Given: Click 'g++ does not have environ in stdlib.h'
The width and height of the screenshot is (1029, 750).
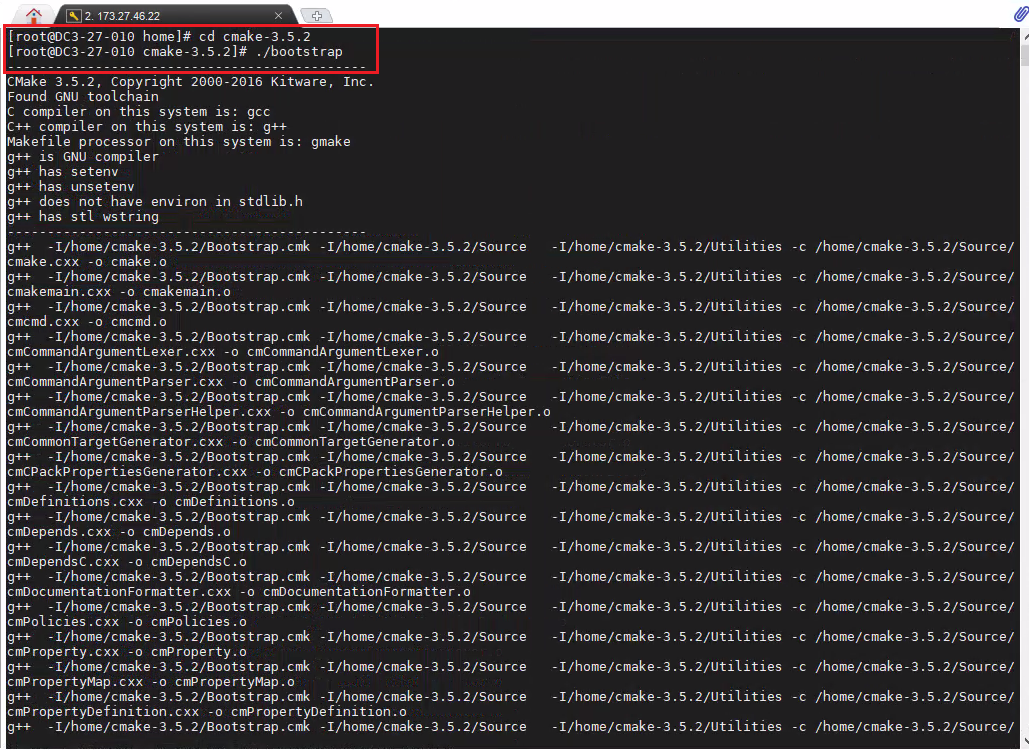Looking at the screenshot, I should point(155,202).
